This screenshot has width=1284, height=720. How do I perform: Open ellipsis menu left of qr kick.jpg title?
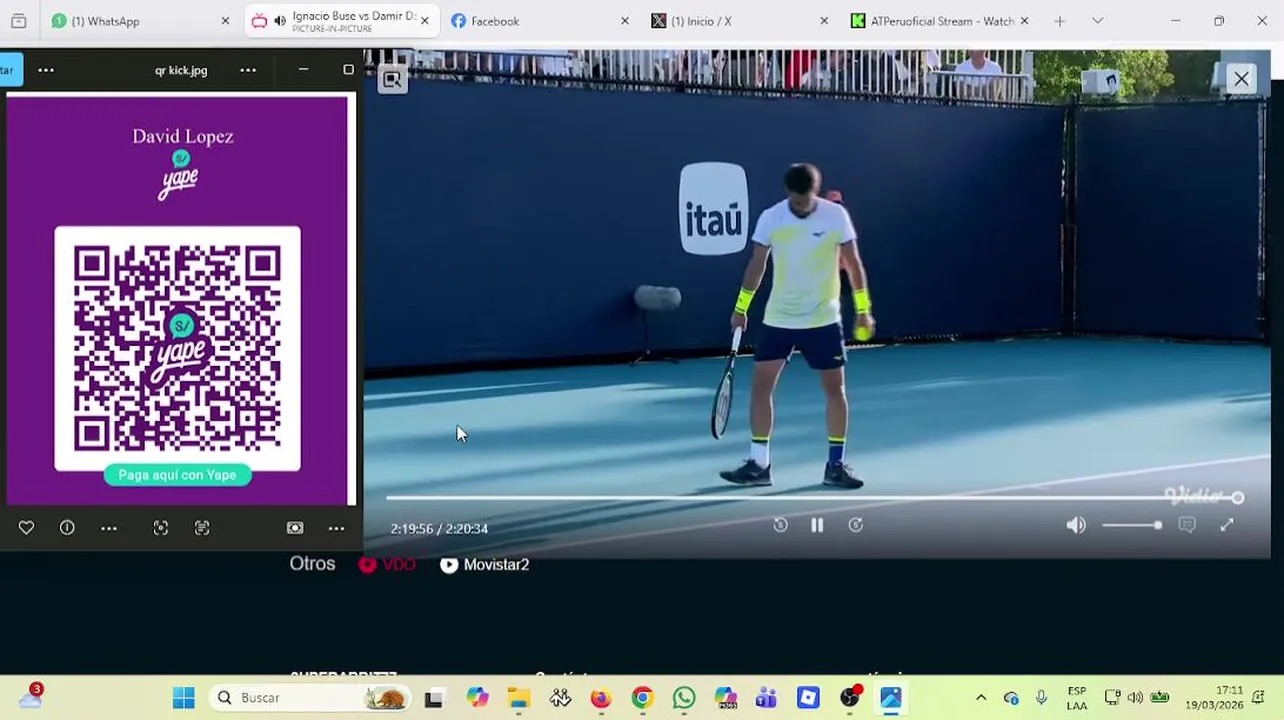pyautogui.click(x=46, y=70)
